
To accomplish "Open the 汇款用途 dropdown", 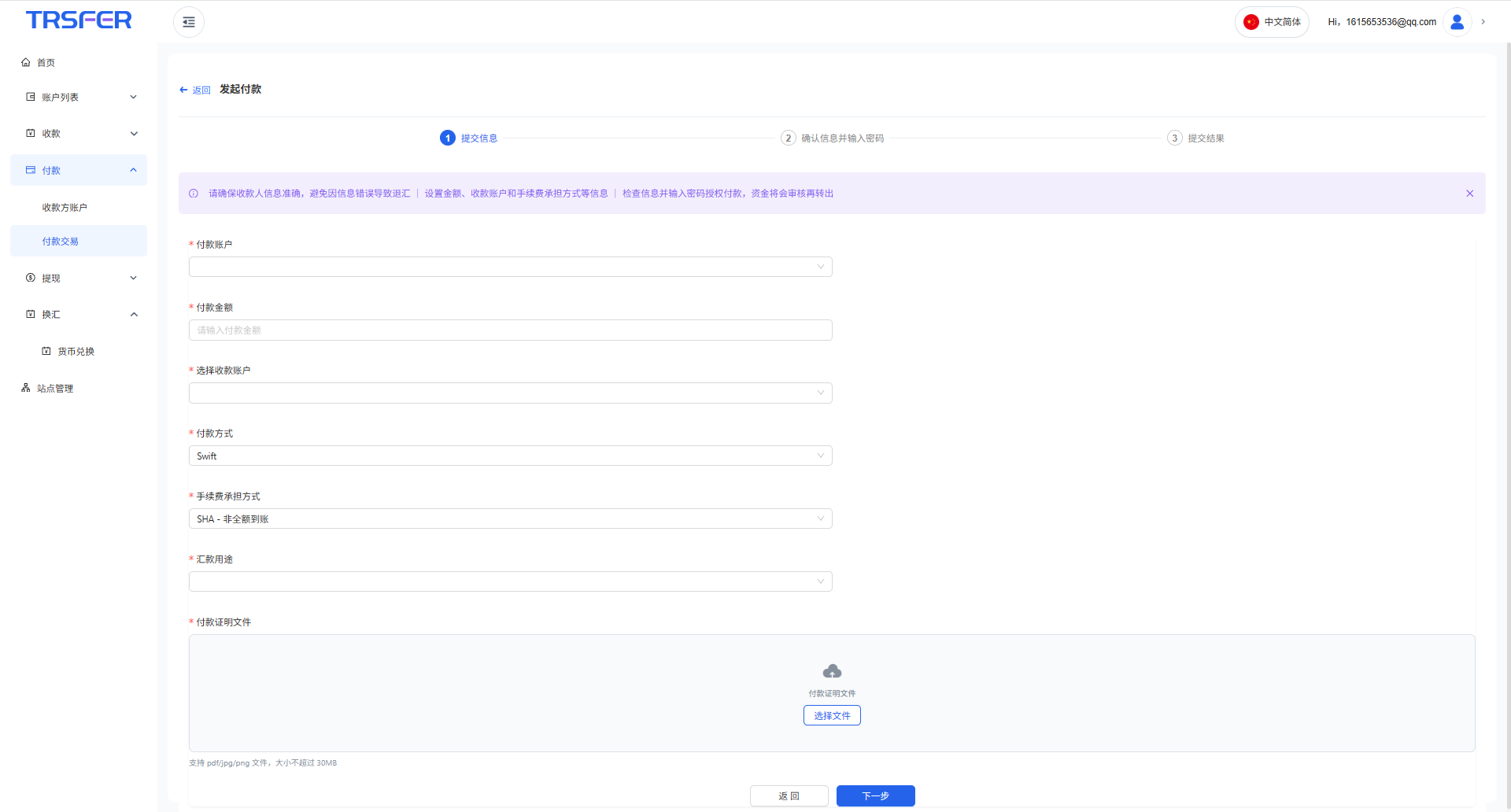I will (510, 582).
